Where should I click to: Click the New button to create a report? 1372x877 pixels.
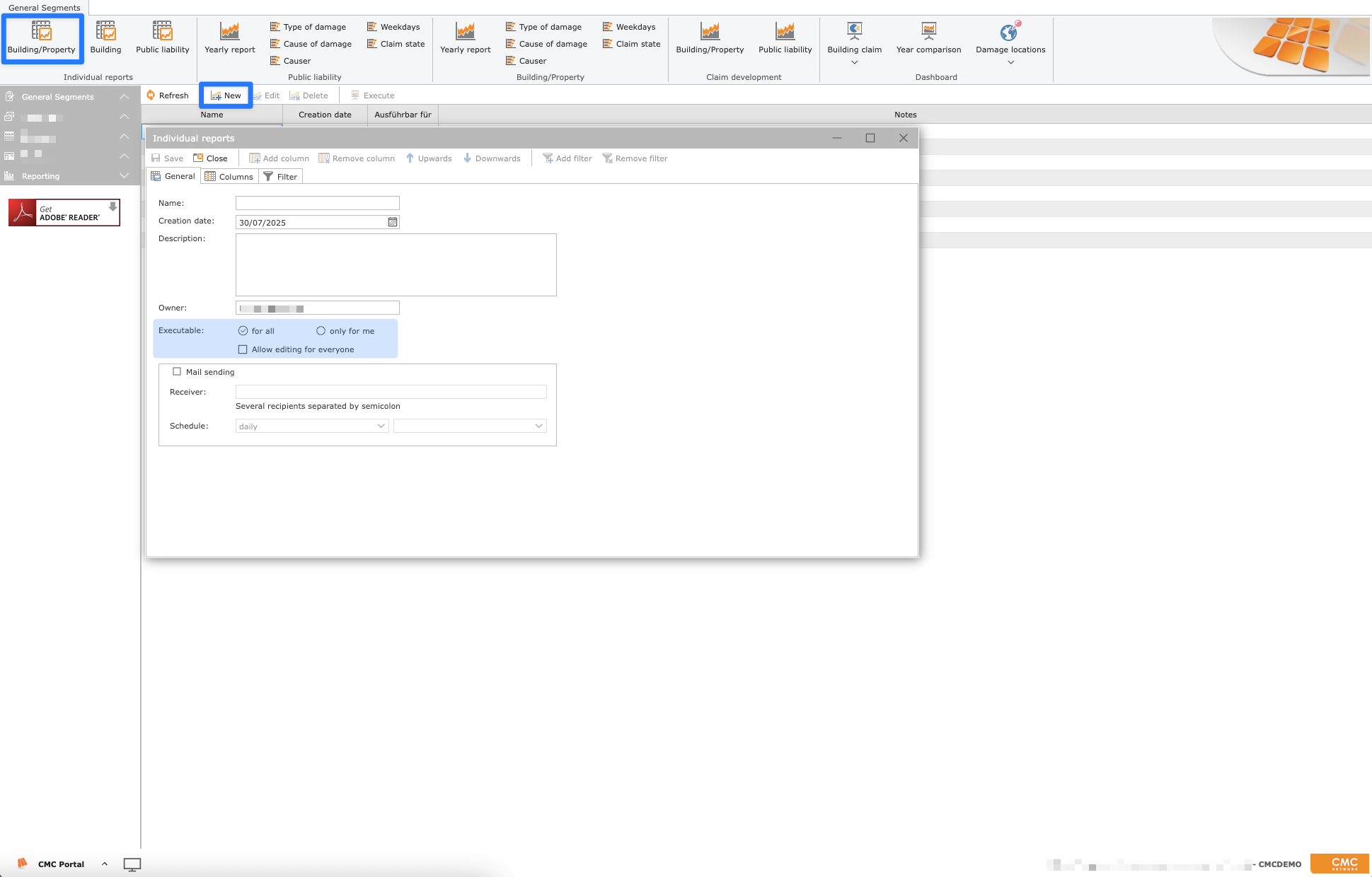[x=226, y=94]
